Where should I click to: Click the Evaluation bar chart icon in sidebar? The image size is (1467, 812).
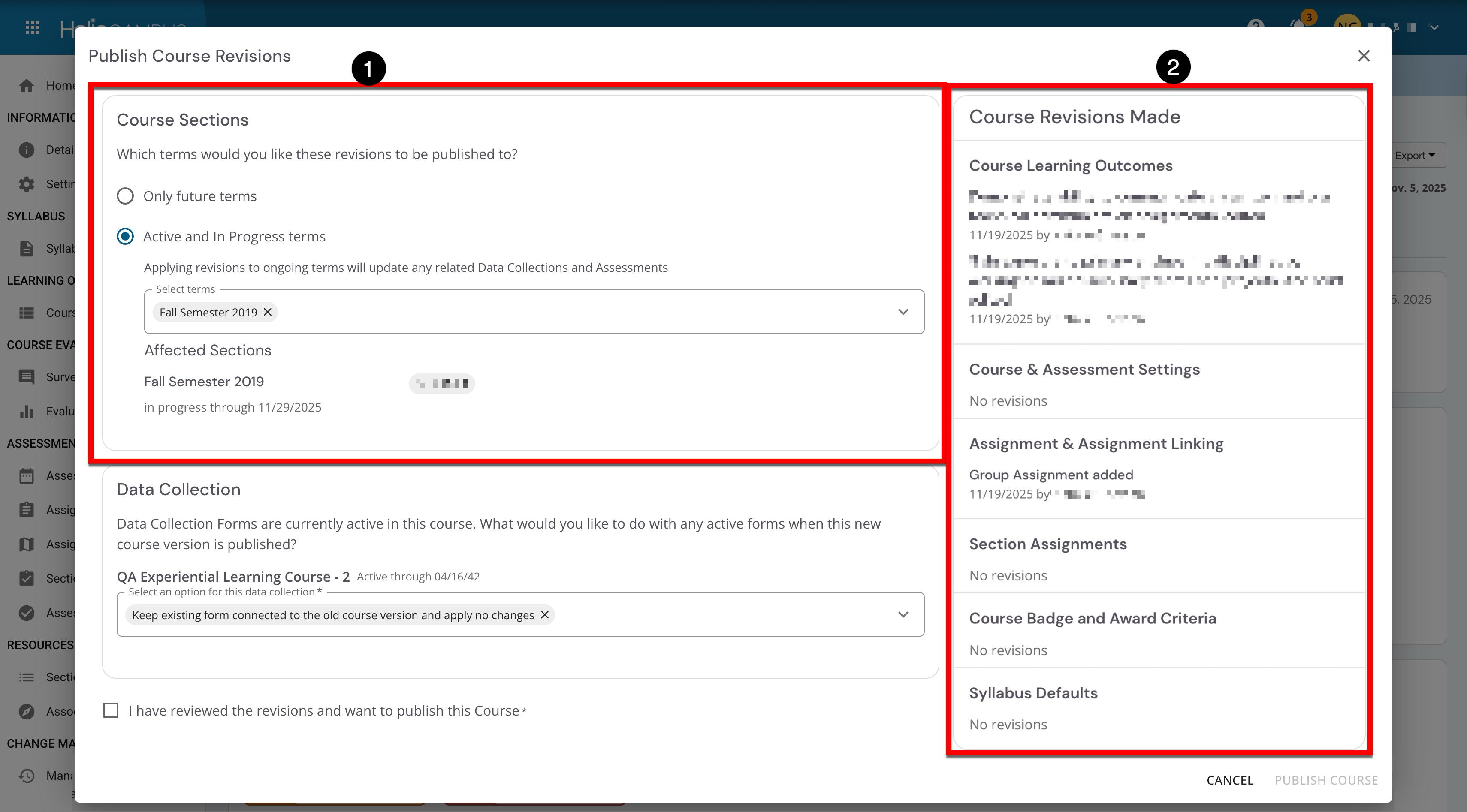pyautogui.click(x=26, y=411)
